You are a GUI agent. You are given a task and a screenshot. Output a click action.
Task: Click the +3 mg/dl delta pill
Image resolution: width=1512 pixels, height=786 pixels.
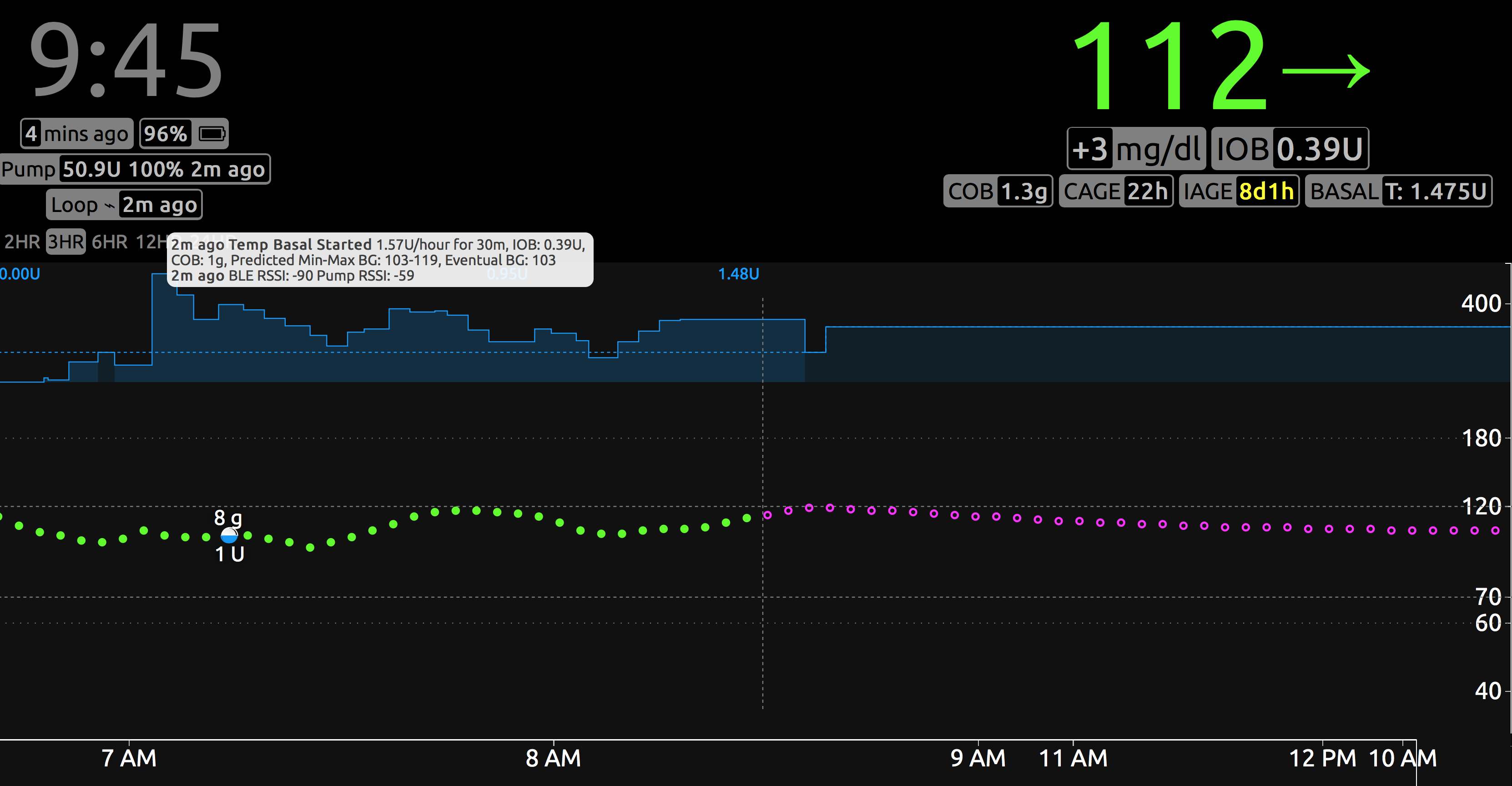pos(1136,149)
